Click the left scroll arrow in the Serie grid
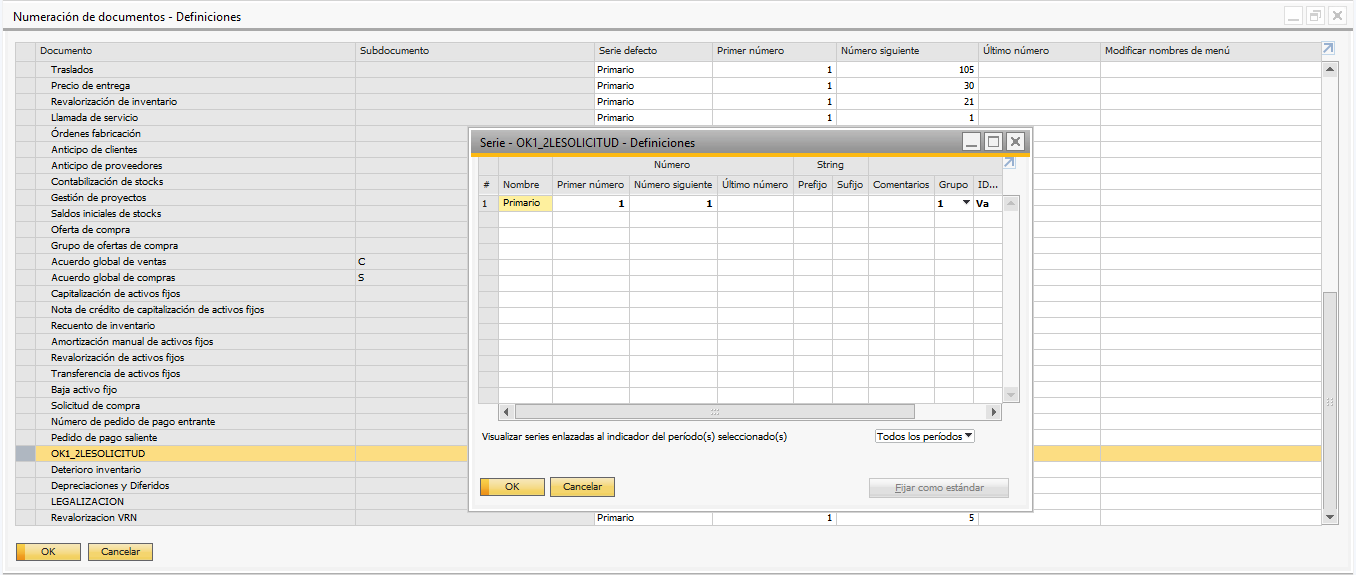Screen dimensions: 1356x575 coord(506,412)
